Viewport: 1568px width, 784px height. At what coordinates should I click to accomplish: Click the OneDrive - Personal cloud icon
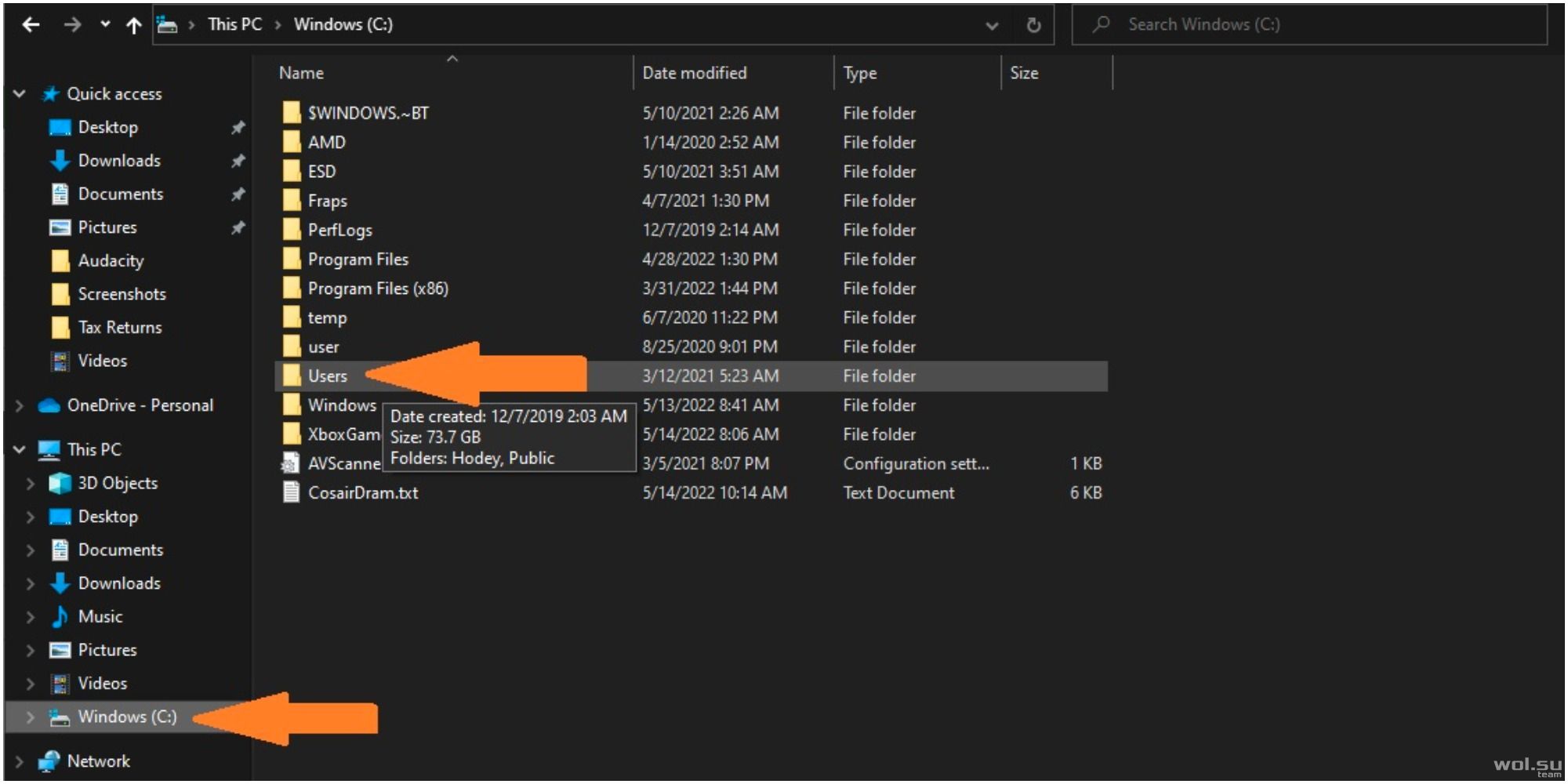(x=49, y=405)
